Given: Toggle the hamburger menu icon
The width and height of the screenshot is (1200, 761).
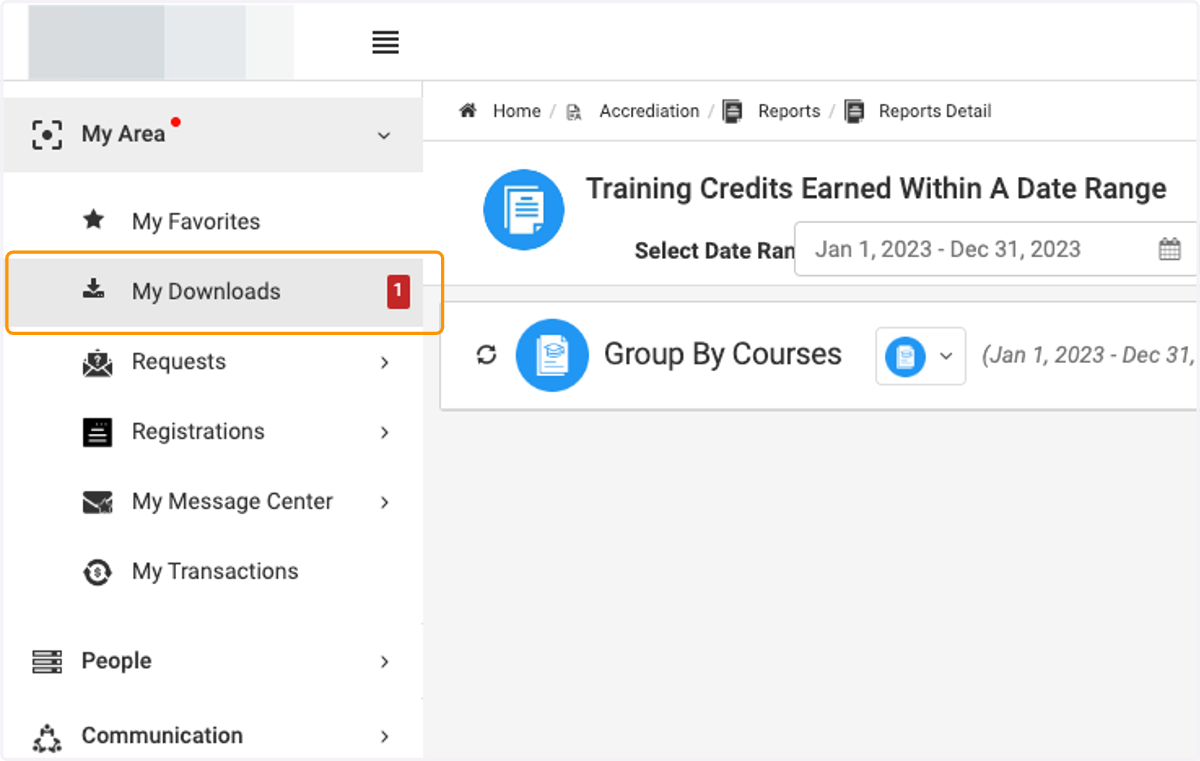Looking at the screenshot, I should [x=385, y=43].
